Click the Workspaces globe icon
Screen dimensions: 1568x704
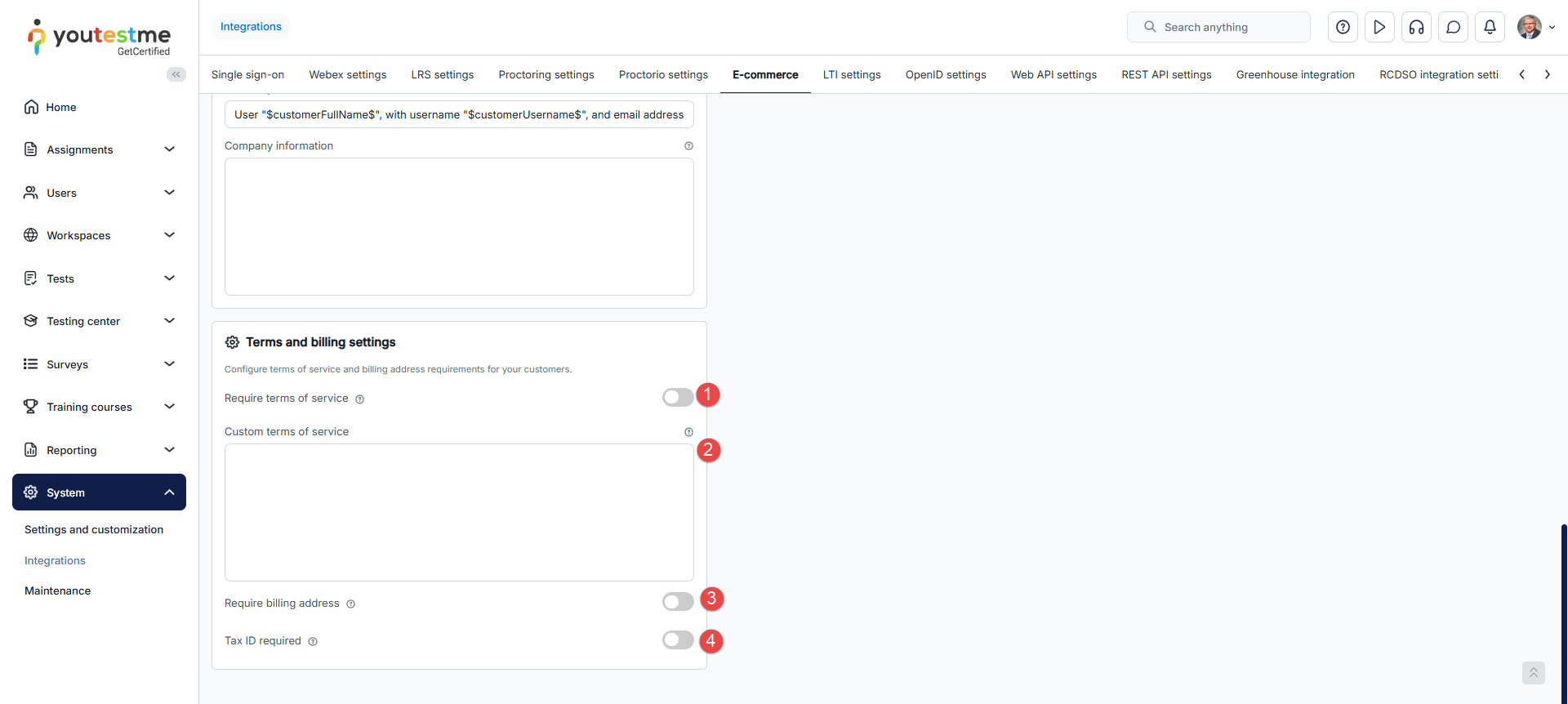(31, 235)
